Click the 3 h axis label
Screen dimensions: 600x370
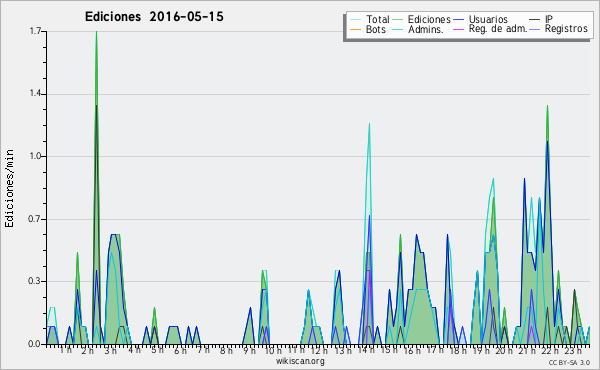click(111, 350)
